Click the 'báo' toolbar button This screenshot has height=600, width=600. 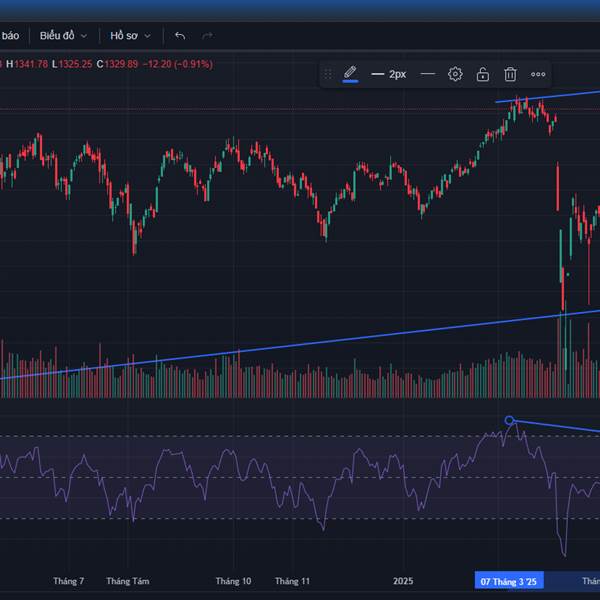coord(10,36)
